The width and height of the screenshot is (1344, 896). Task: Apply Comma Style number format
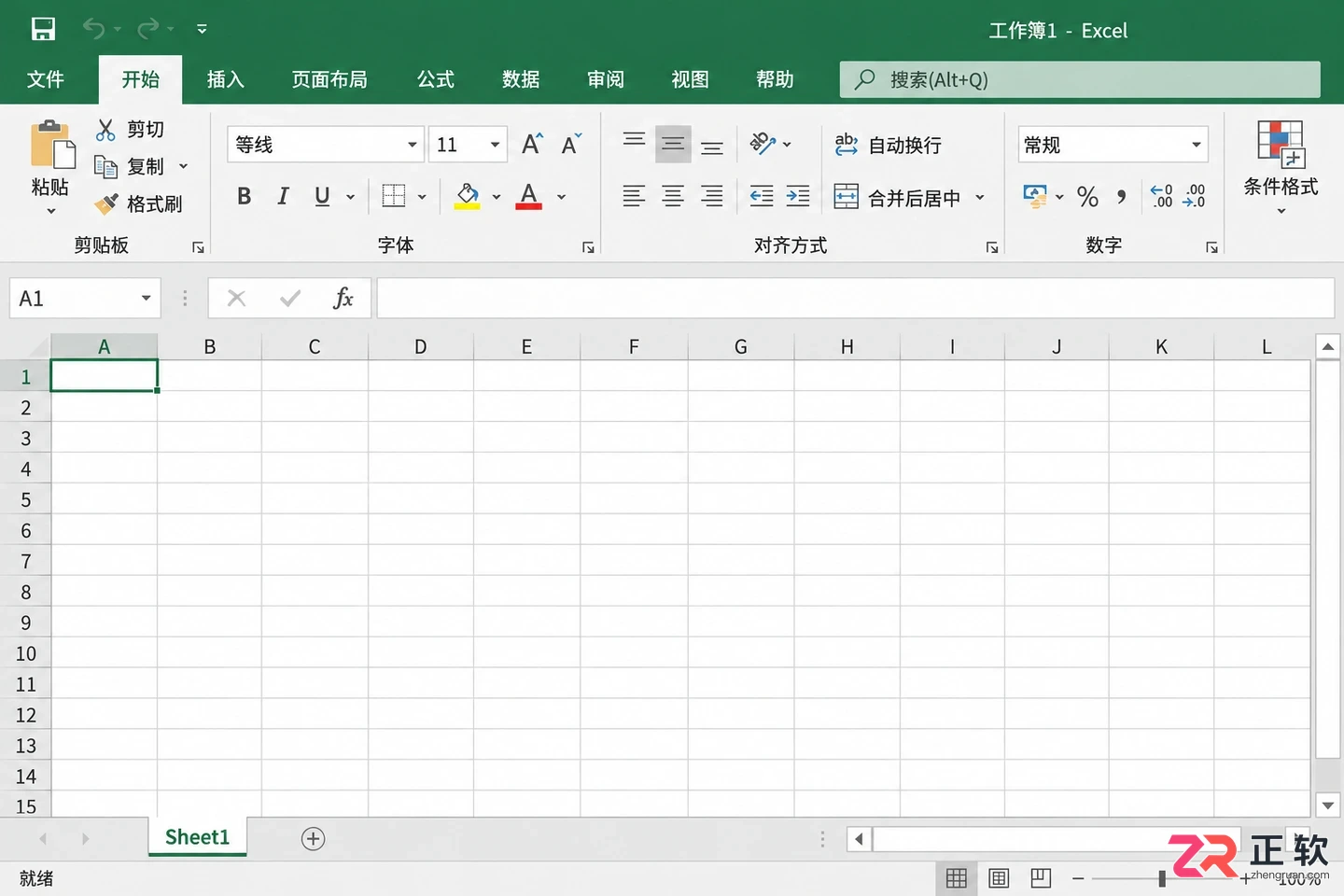[1121, 196]
